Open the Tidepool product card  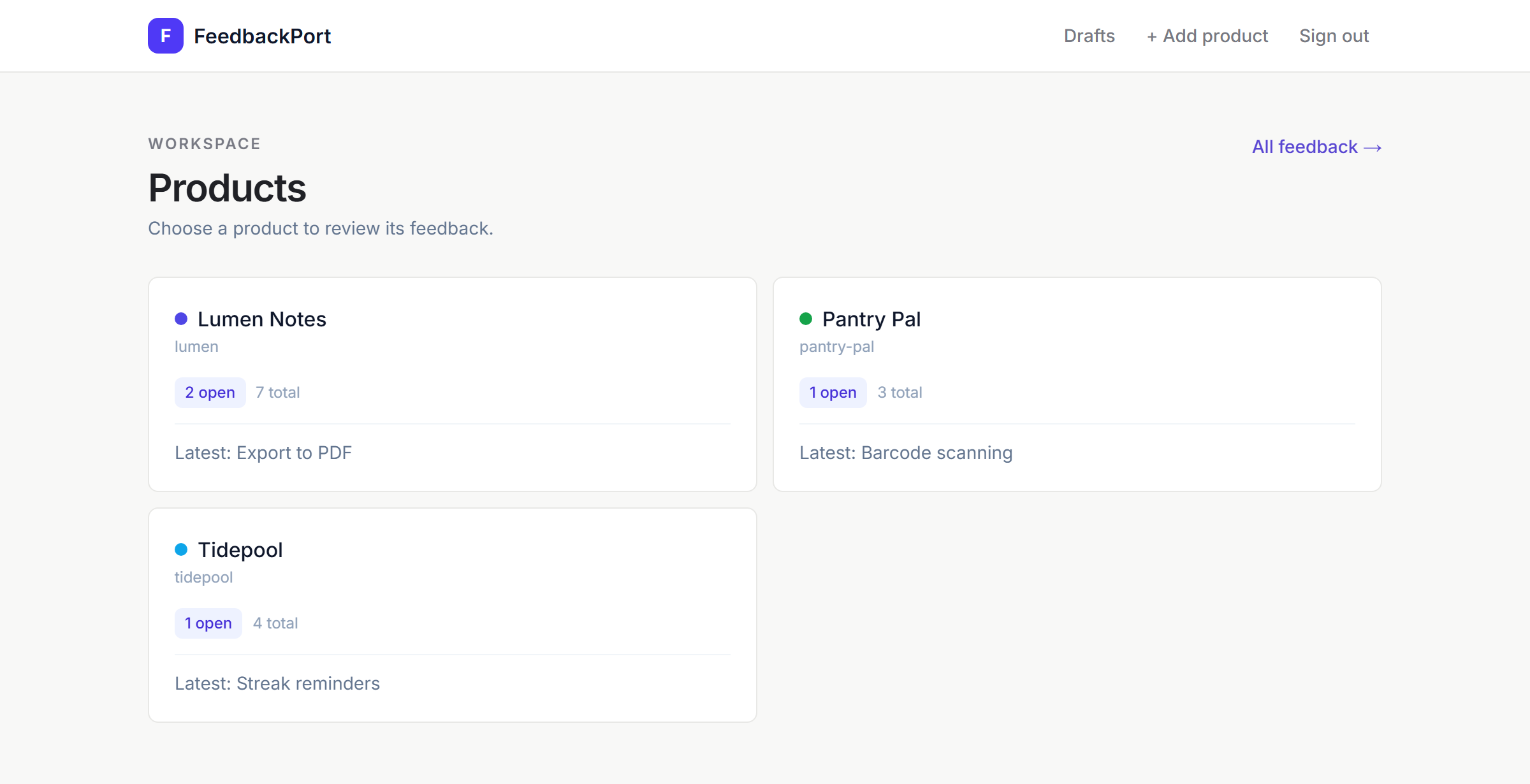pyautogui.click(x=453, y=615)
